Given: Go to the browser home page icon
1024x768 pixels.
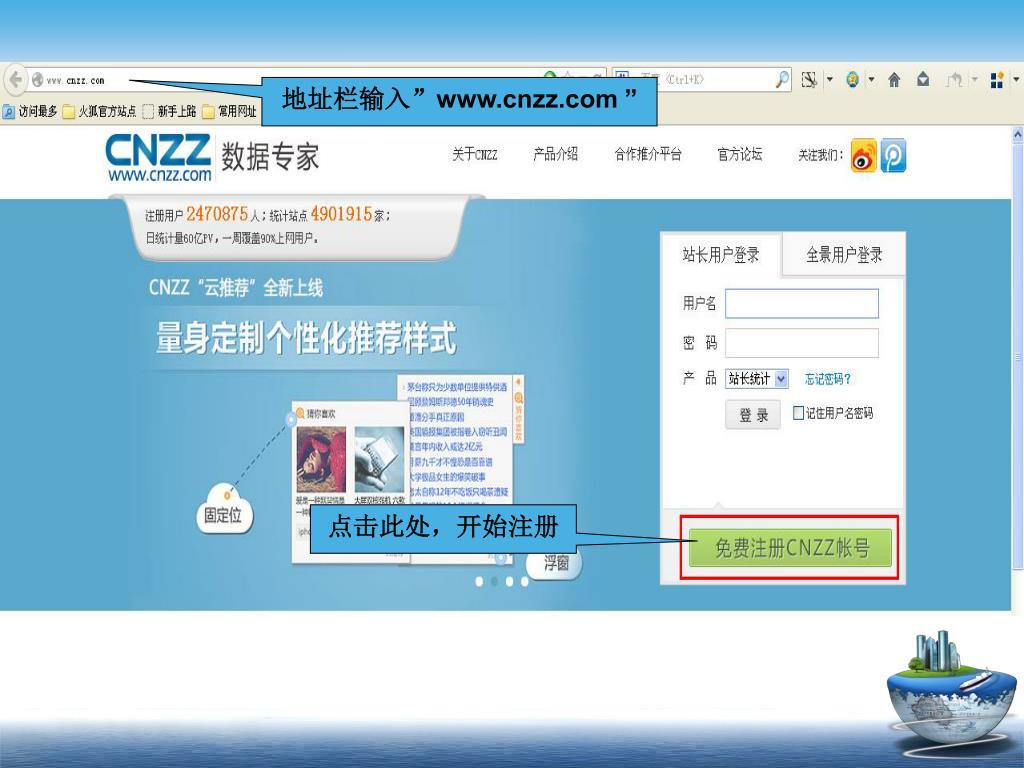Looking at the screenshot, I should pyautogui.click(x=894, y=80).
